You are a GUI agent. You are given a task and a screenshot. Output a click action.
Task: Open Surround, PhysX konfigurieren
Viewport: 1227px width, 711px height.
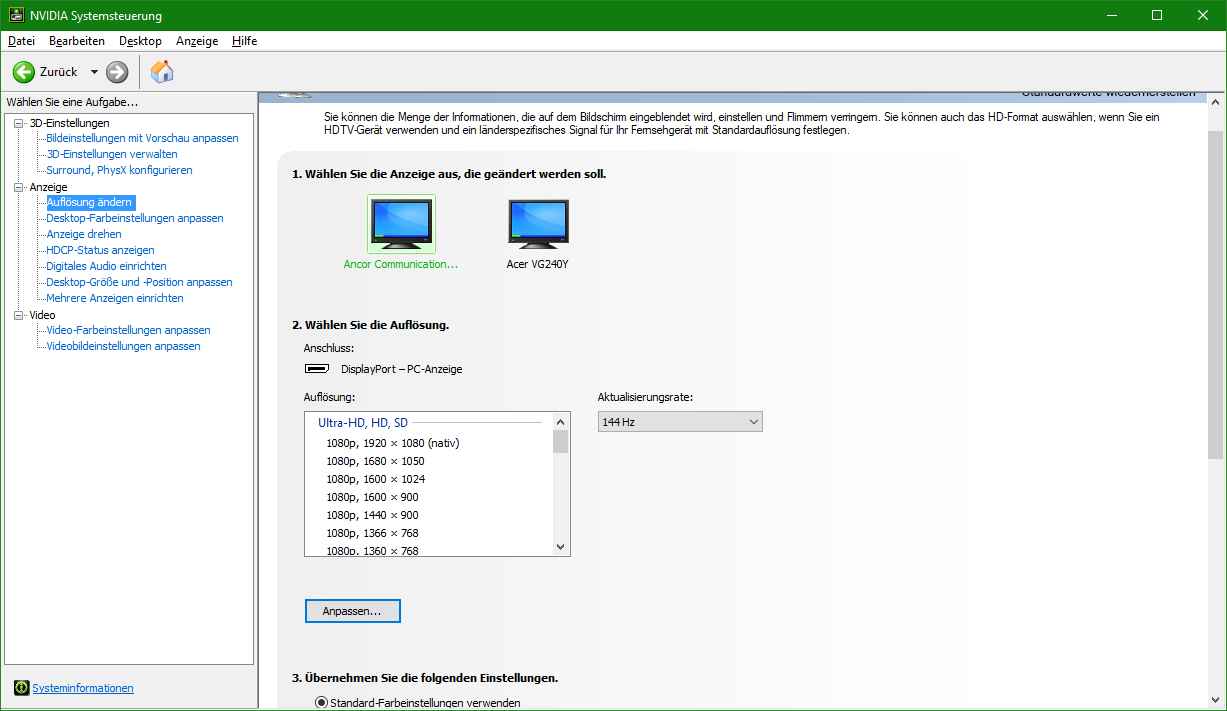pyautogui.click(x=119, y=170)
